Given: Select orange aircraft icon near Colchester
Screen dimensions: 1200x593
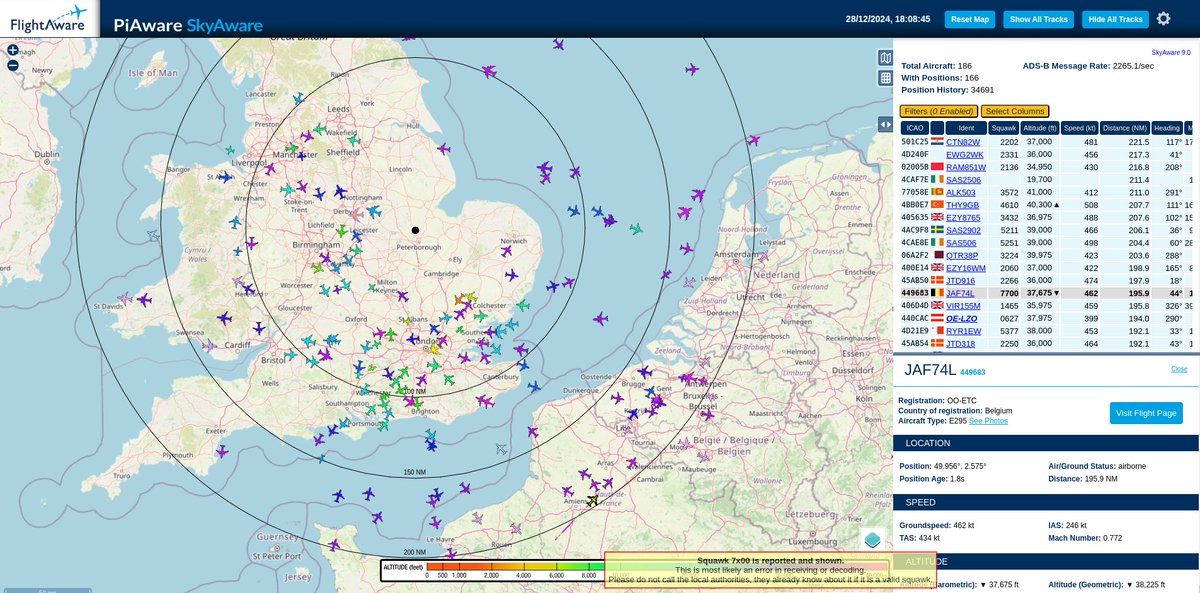Looking at the screenshot, I should [x=460, y=298].
